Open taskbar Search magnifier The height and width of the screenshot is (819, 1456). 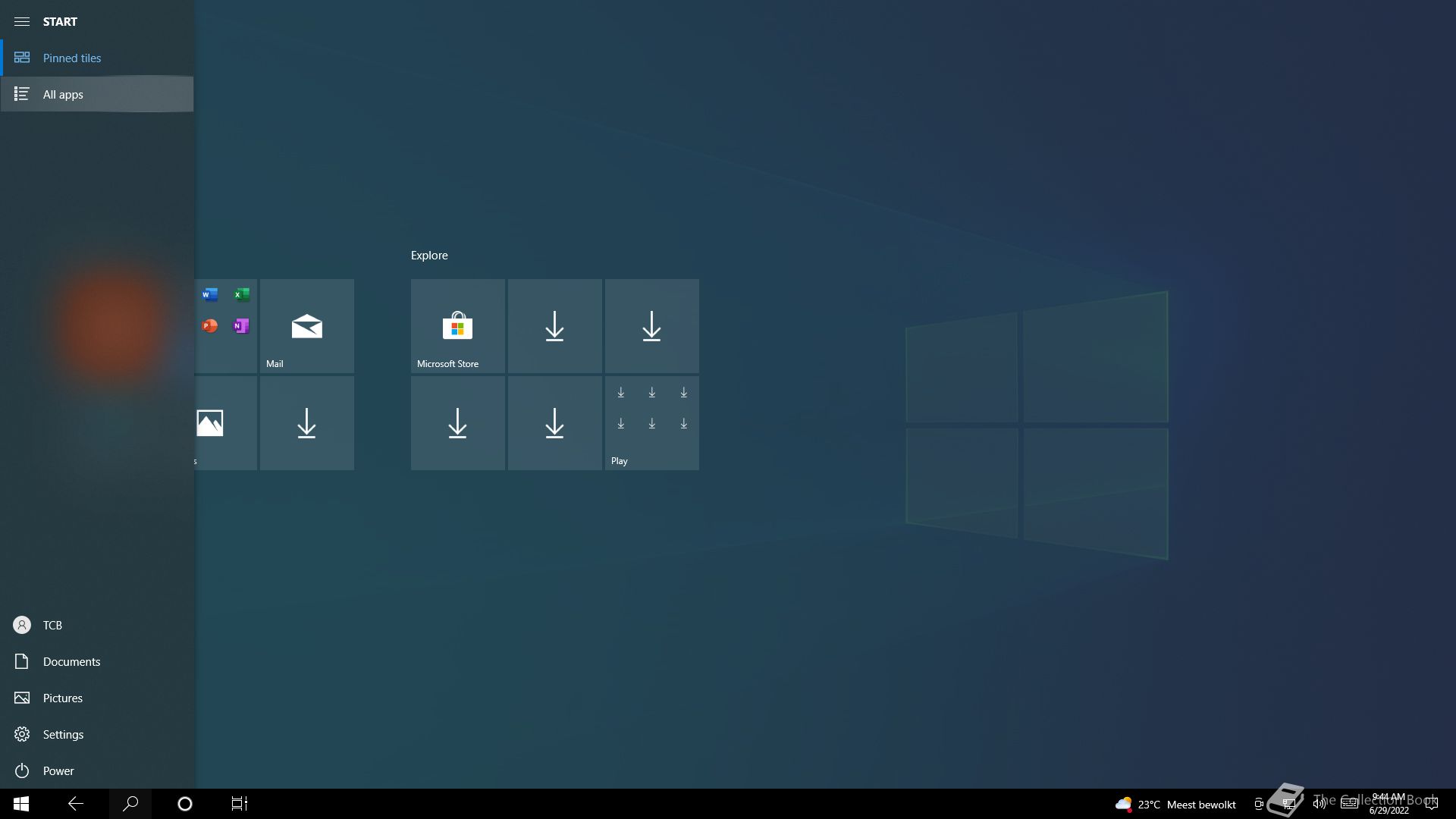(x=130, y=804)
